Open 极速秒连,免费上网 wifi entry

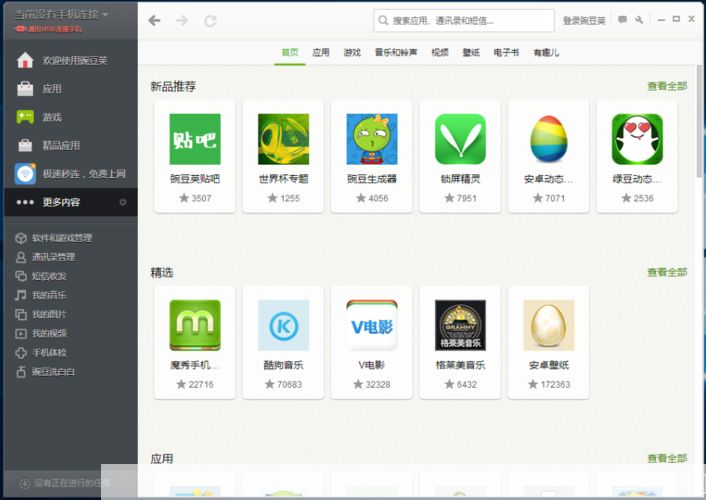coord(71,174)
